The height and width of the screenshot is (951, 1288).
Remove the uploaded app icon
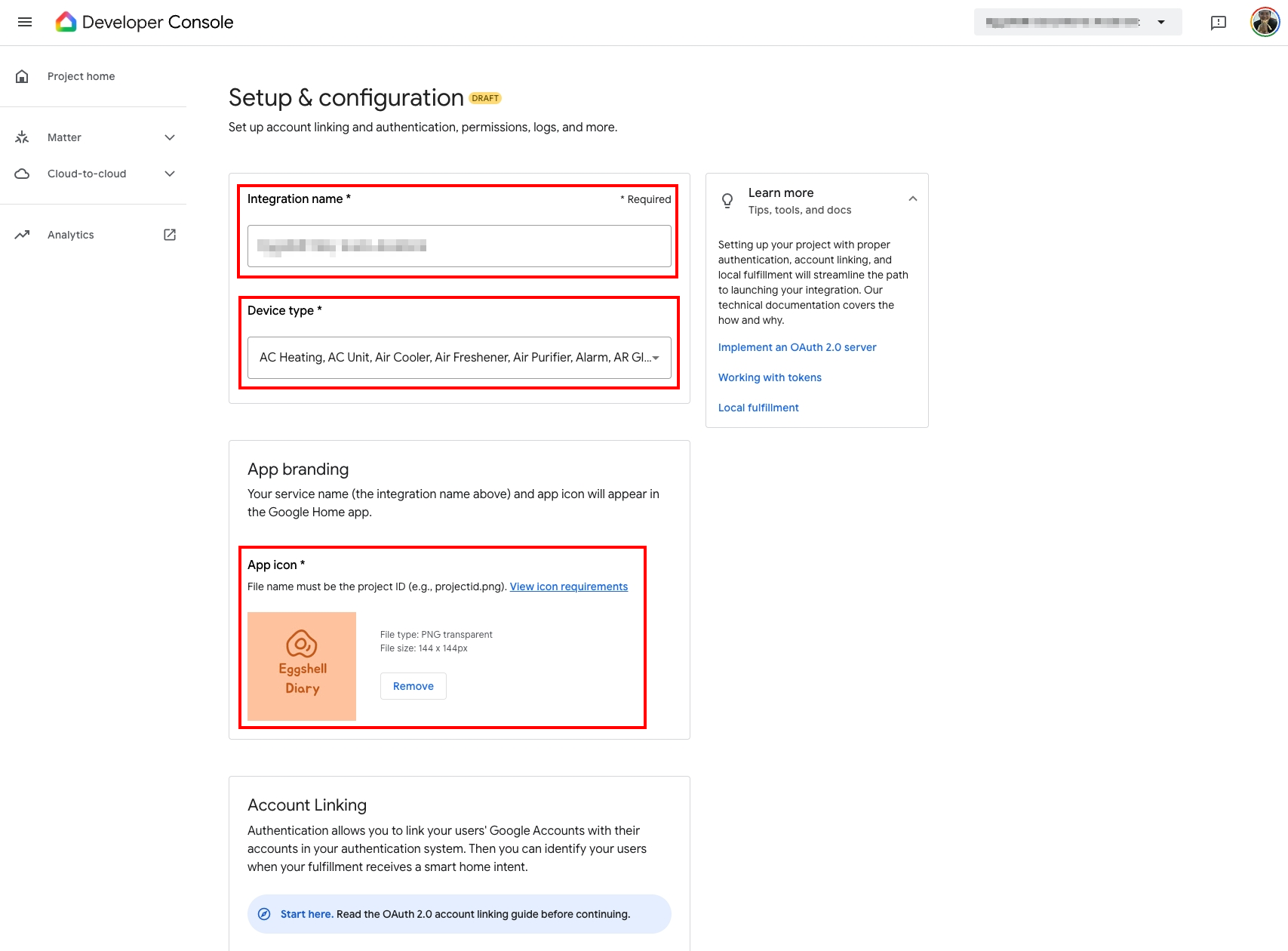click(413, 686)
